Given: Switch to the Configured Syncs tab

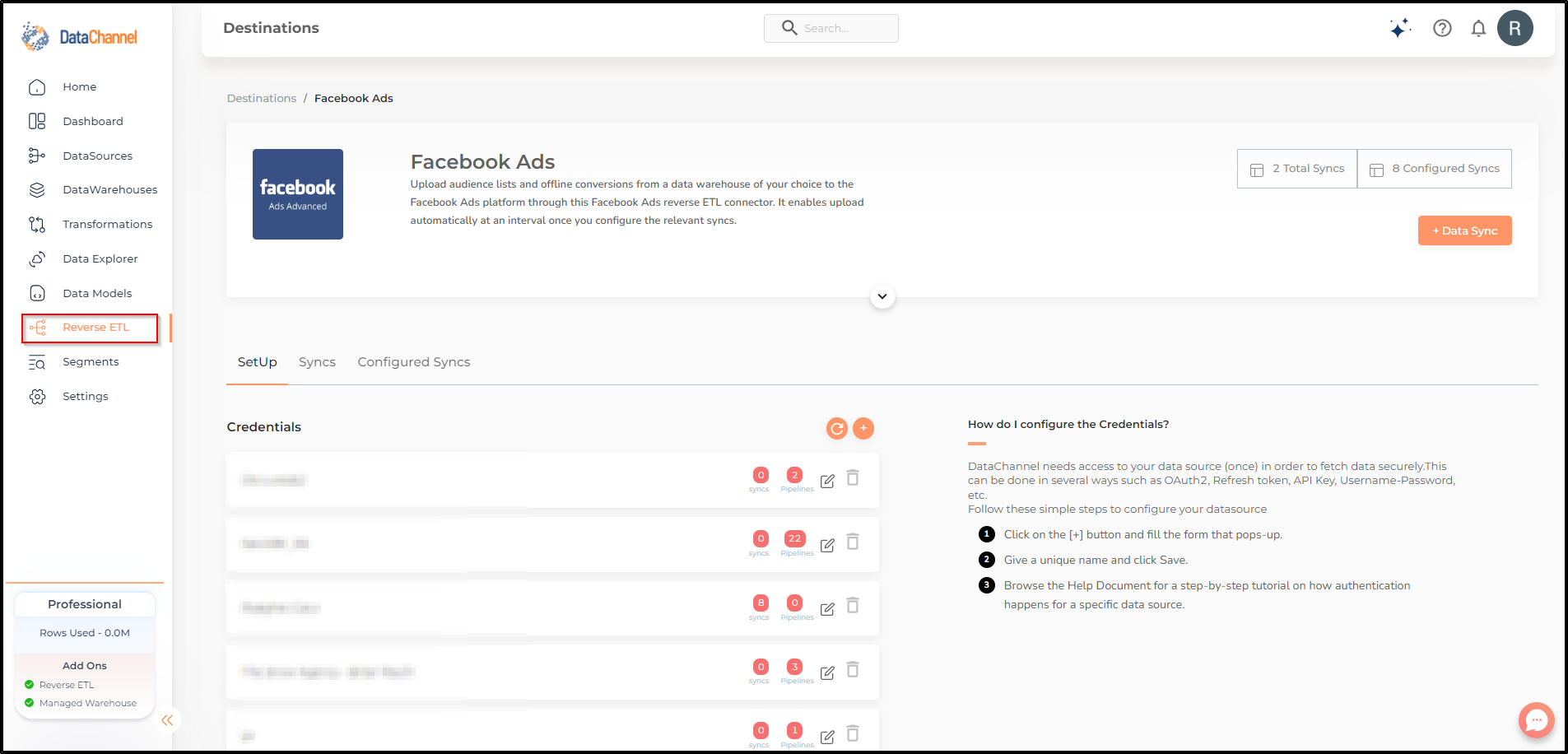Looking at the screenshot, I should point(414,362).
